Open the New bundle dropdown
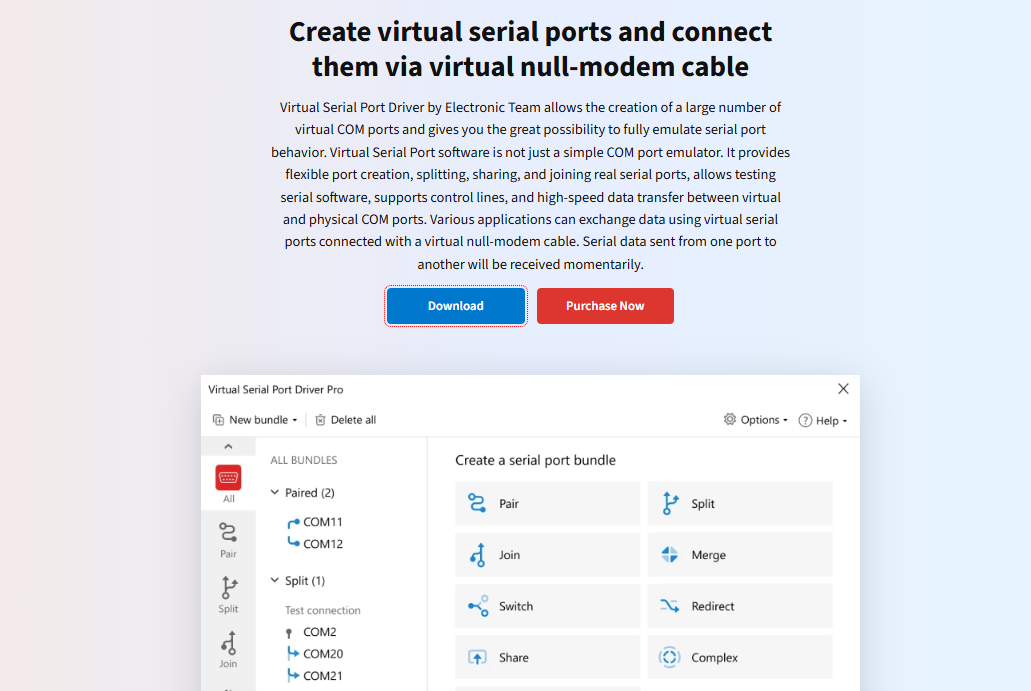1031x691 pixels. coord(256,420)
